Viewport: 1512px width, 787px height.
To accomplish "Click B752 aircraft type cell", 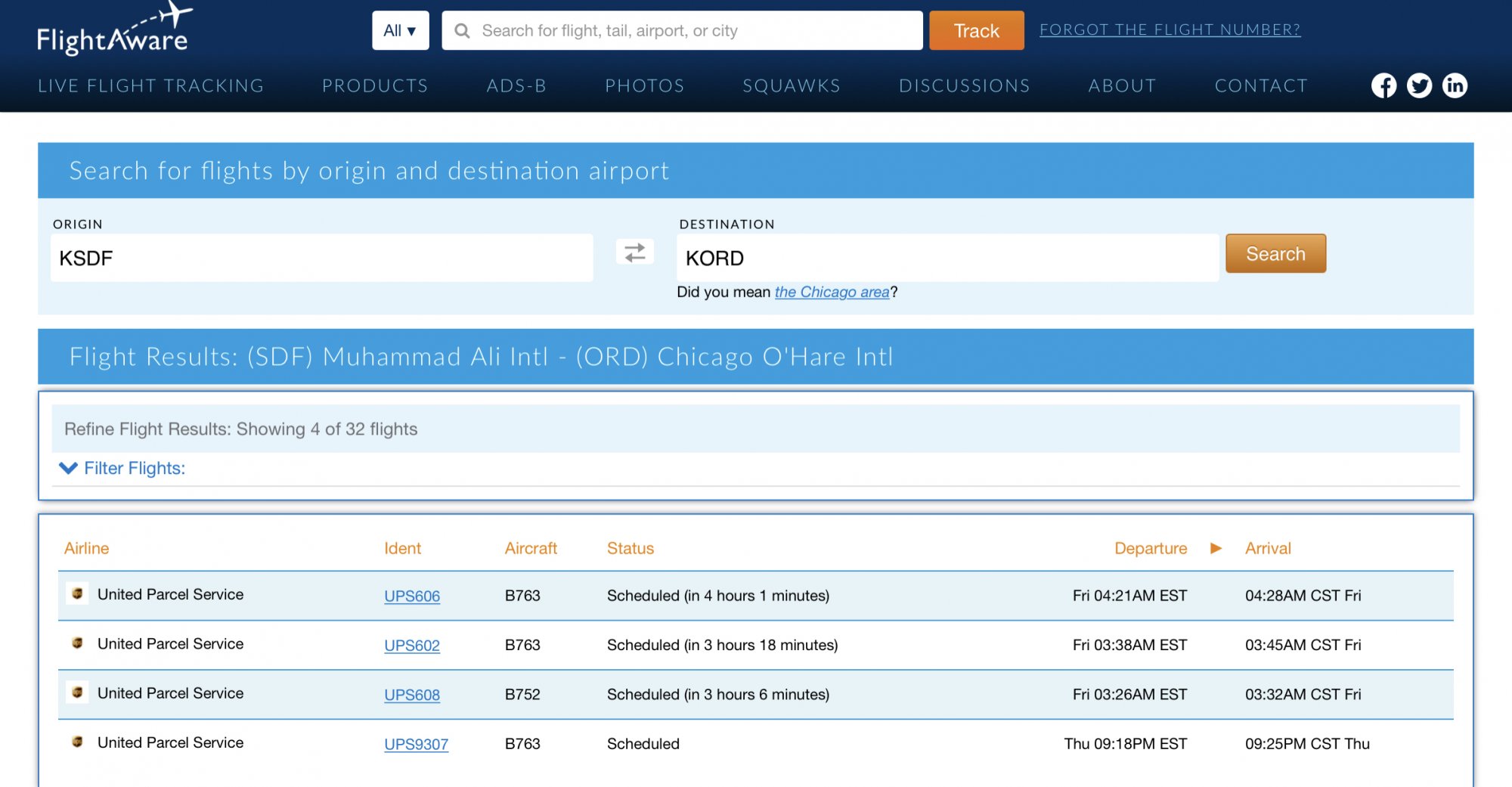I will [522, 694].
